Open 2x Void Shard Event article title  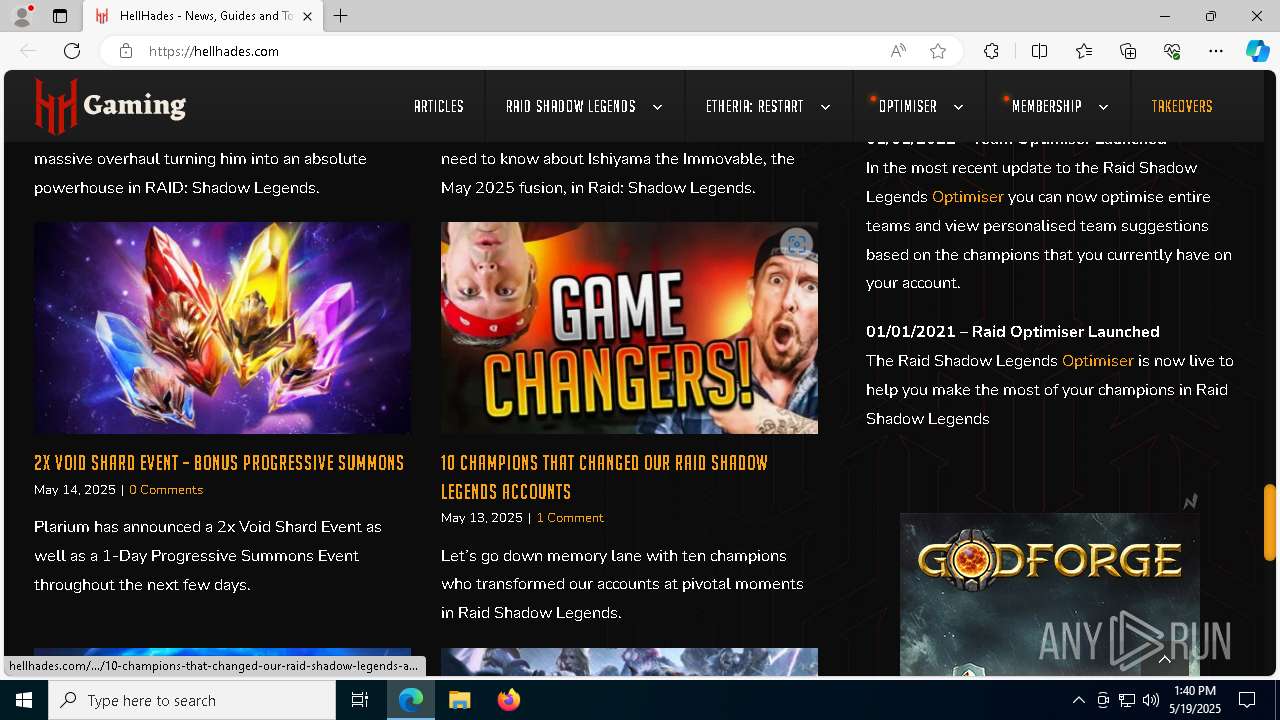[x=219, y=463]
